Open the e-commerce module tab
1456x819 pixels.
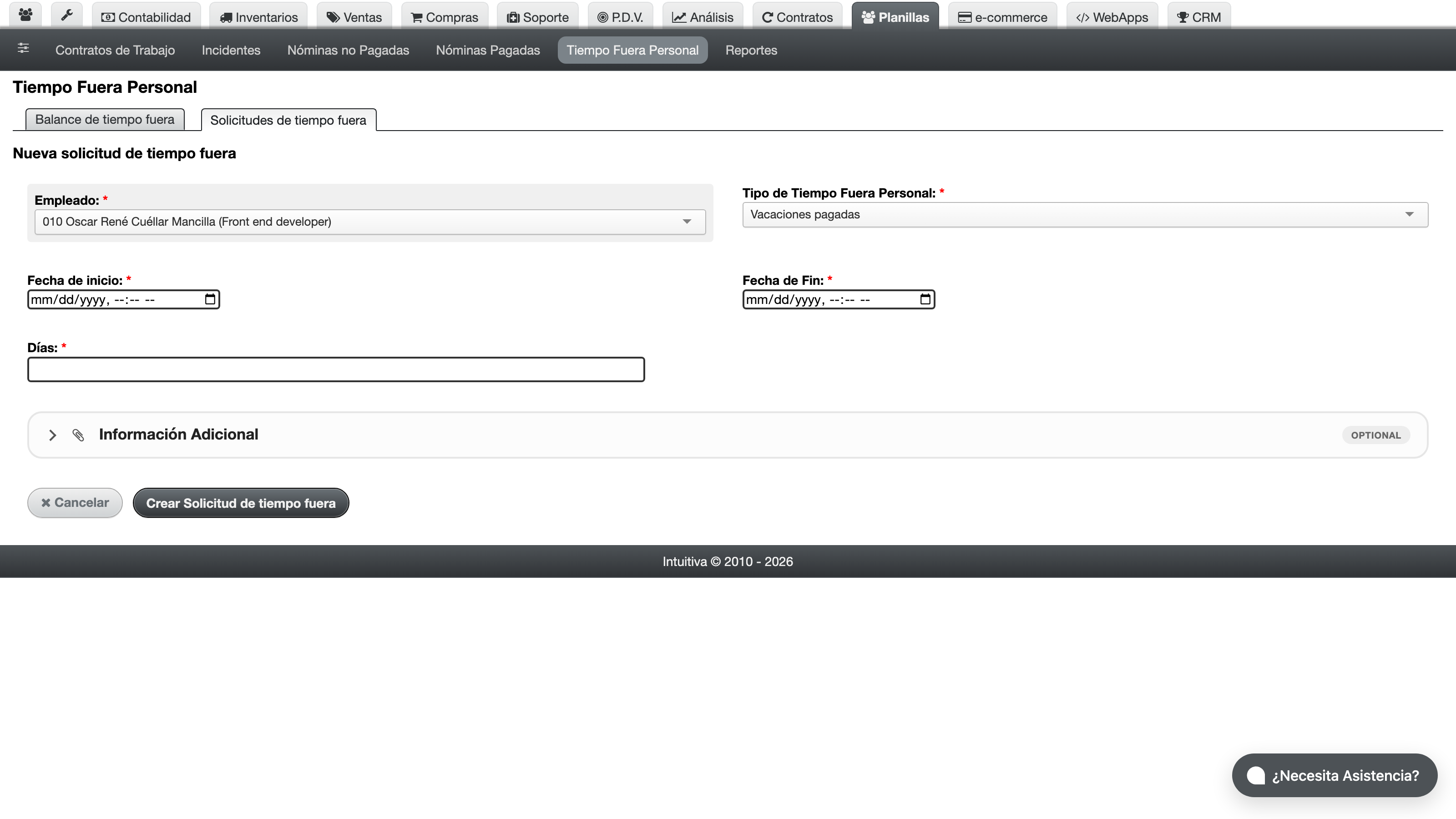pos(1003,17)
